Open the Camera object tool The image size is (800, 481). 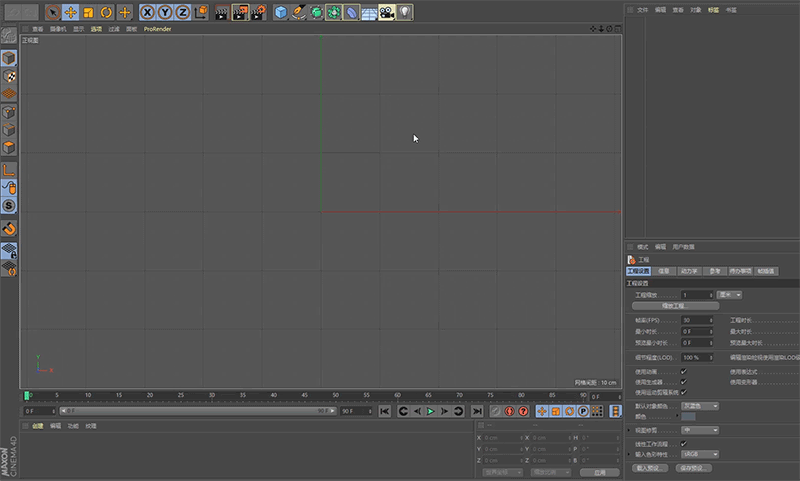386,12
